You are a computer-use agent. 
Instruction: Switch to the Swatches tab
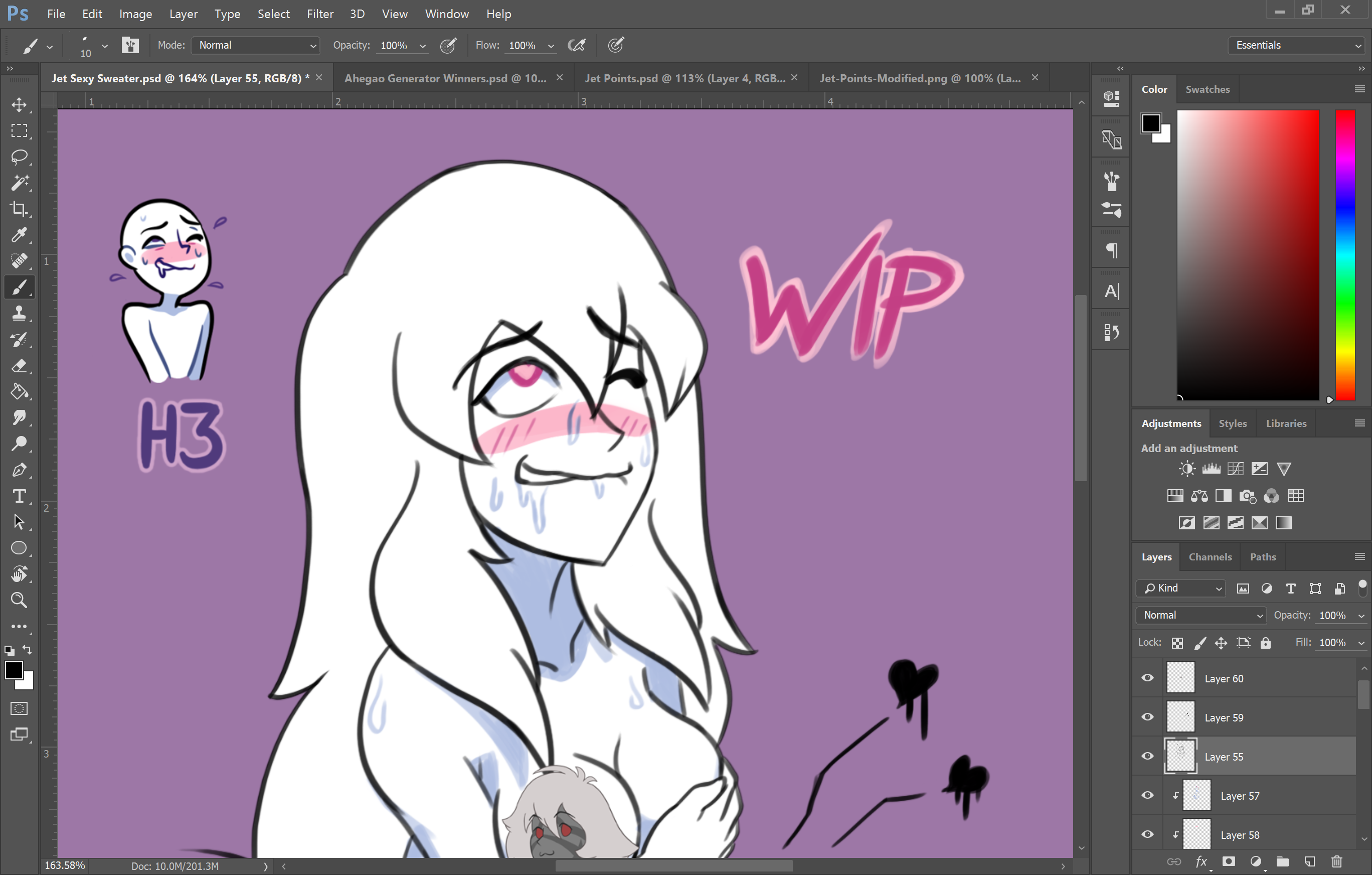[1208, 89]
